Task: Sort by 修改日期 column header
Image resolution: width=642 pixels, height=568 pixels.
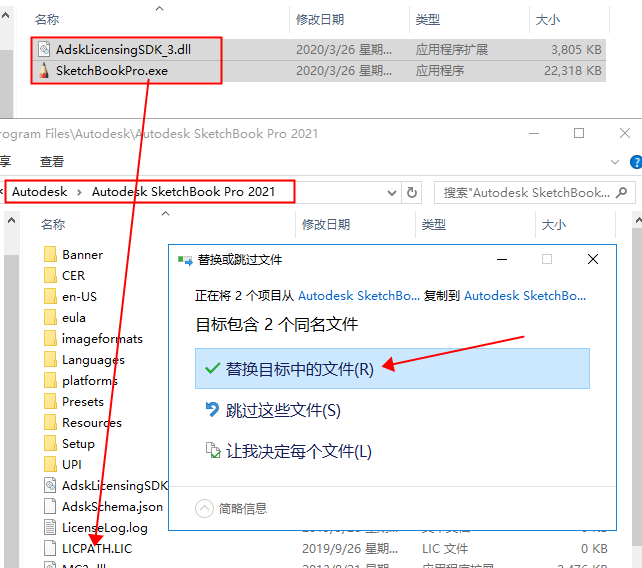Action: pos(322,225)
